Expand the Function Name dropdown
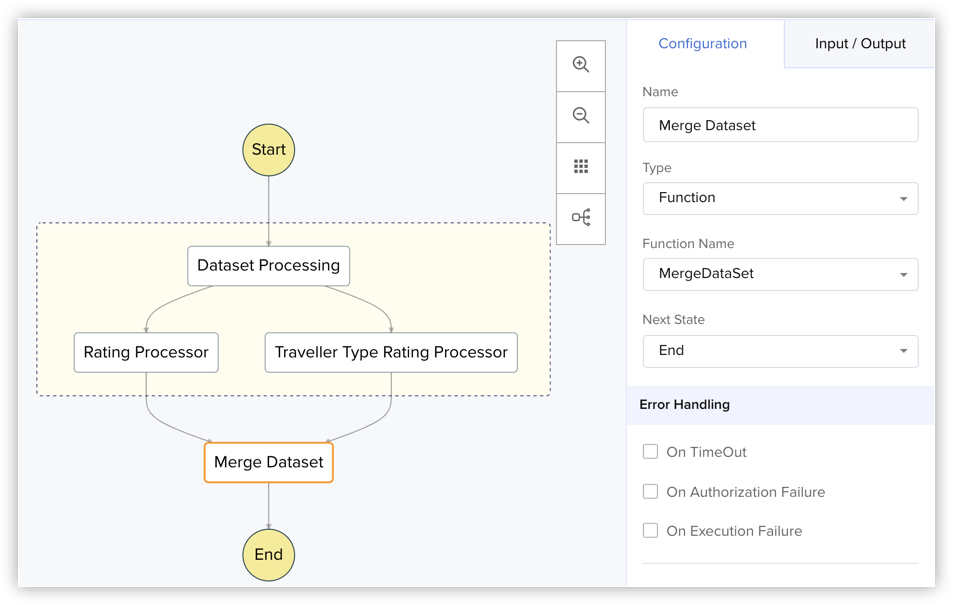Image resolution: width=953 pixels, height=605 pixels. pos(780,274)
